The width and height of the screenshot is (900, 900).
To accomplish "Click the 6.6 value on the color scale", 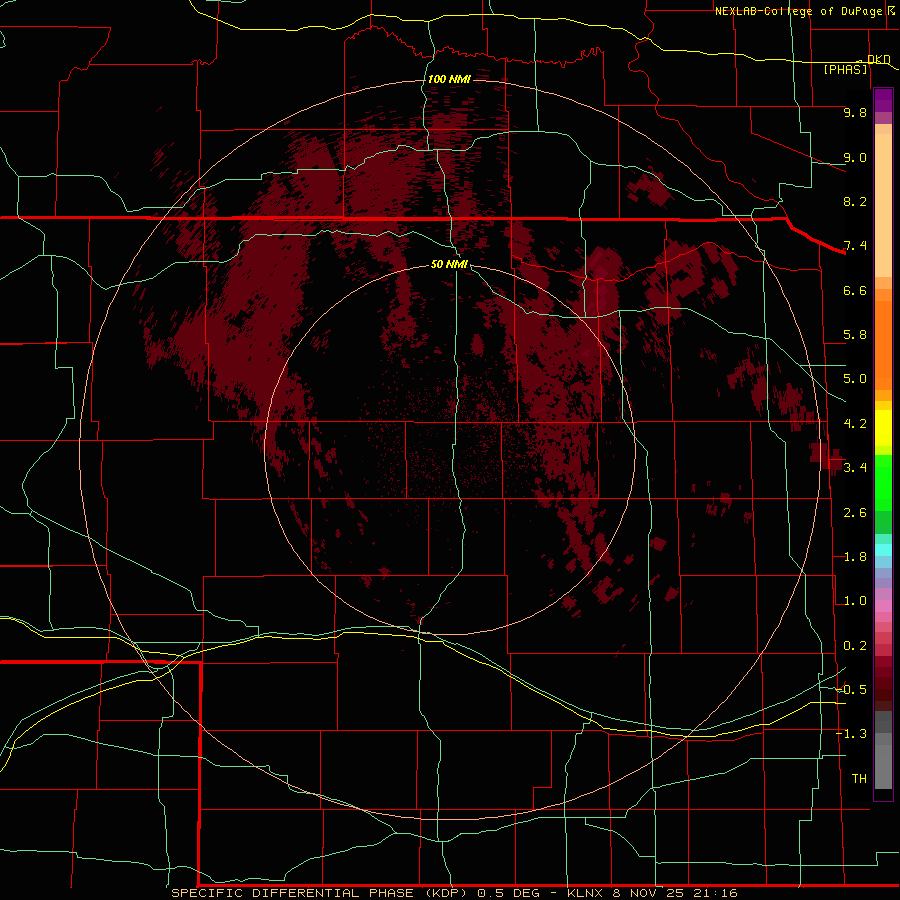I will 855,290.
